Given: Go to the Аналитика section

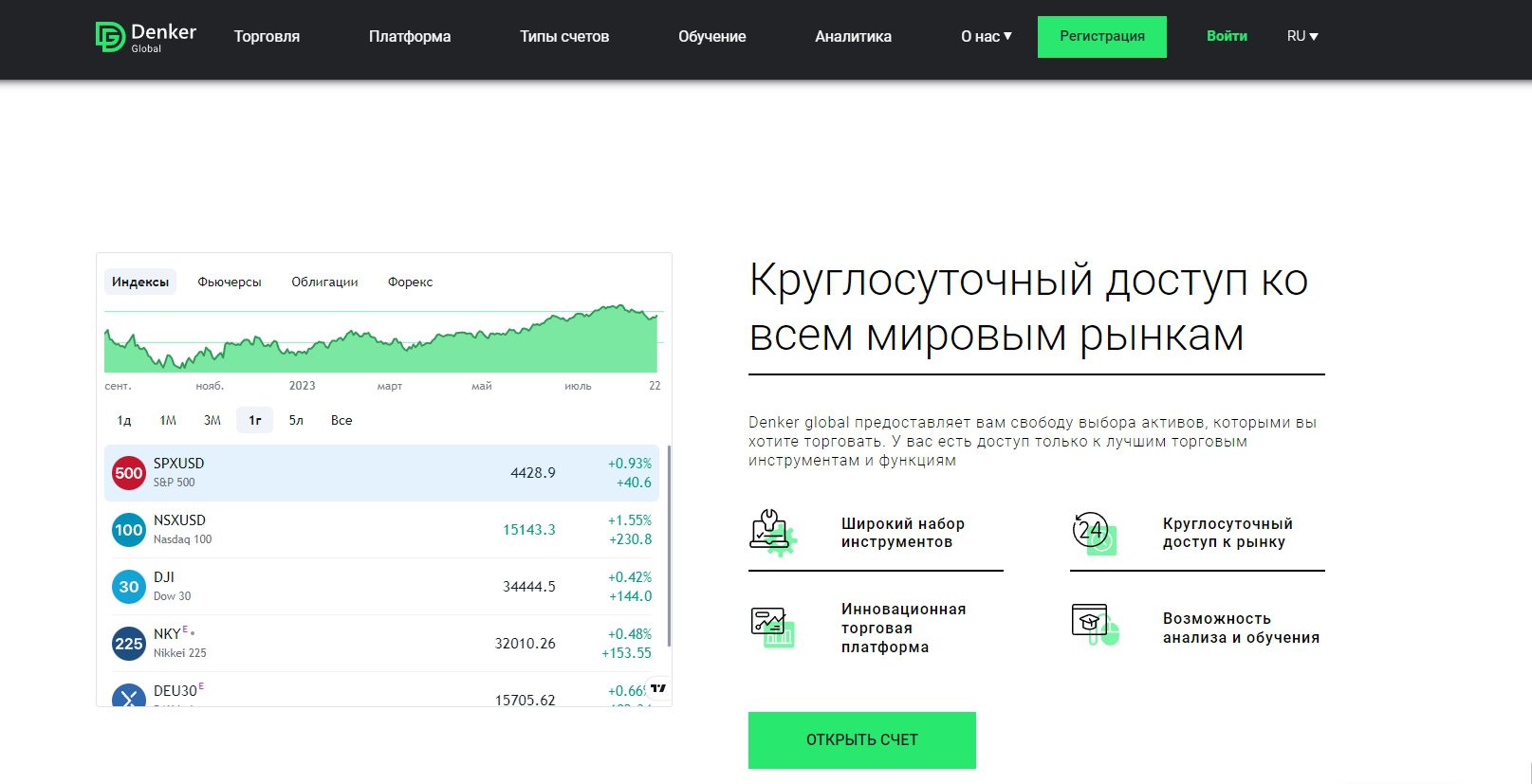Looking at the screenshot, I should [x=853, y=36].
